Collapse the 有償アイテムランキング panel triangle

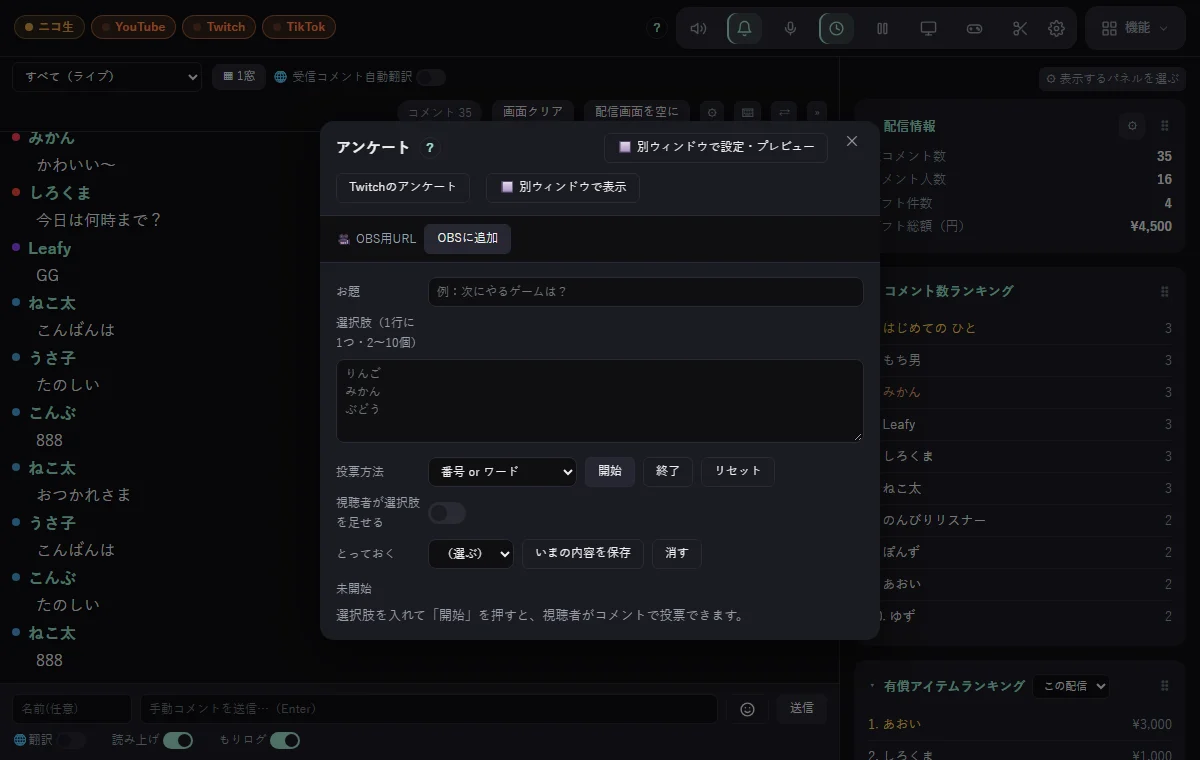[x=872, y=686]
